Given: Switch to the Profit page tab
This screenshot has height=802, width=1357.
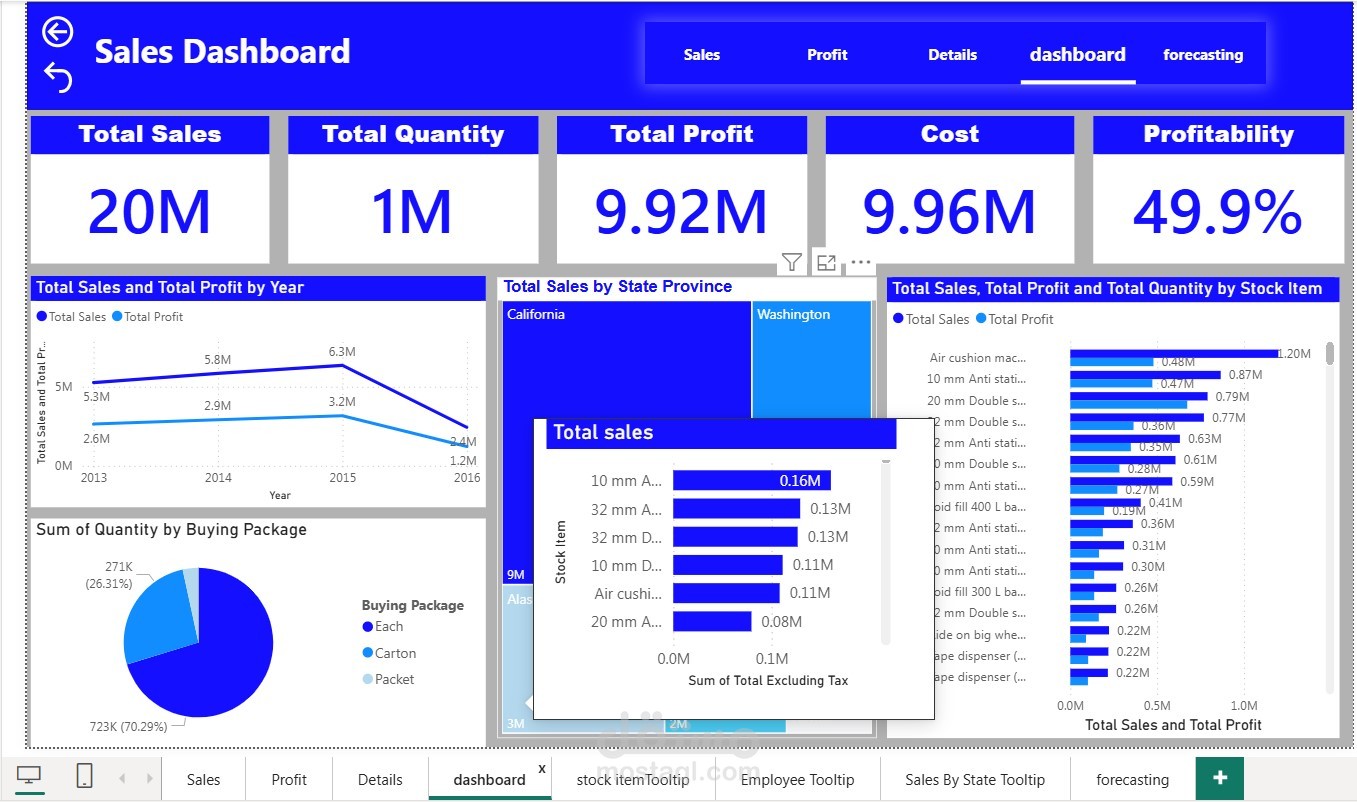Looking at the screenshot, I should click(x=289, y=780).
